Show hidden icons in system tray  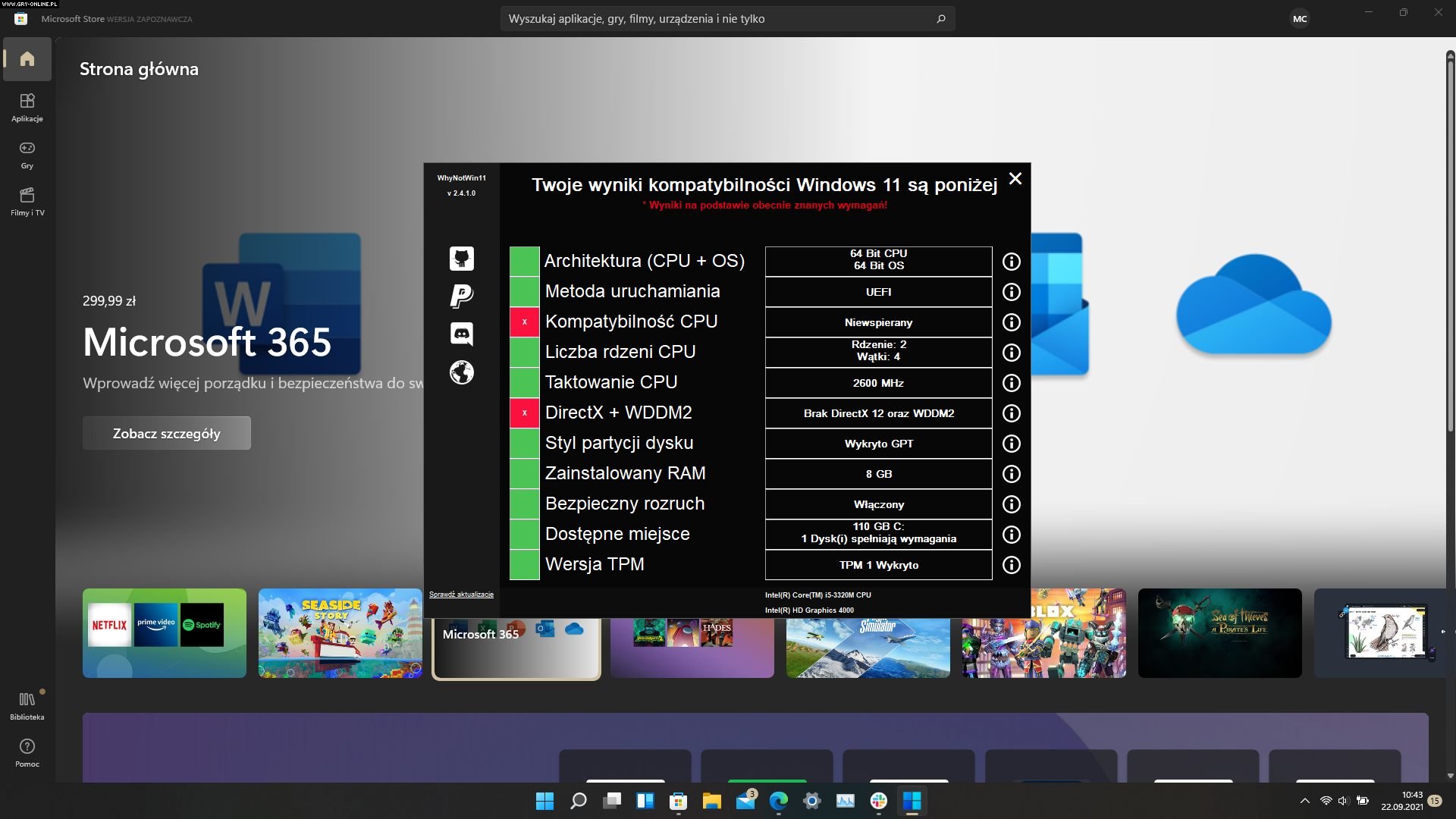[x=1304, y=801]
